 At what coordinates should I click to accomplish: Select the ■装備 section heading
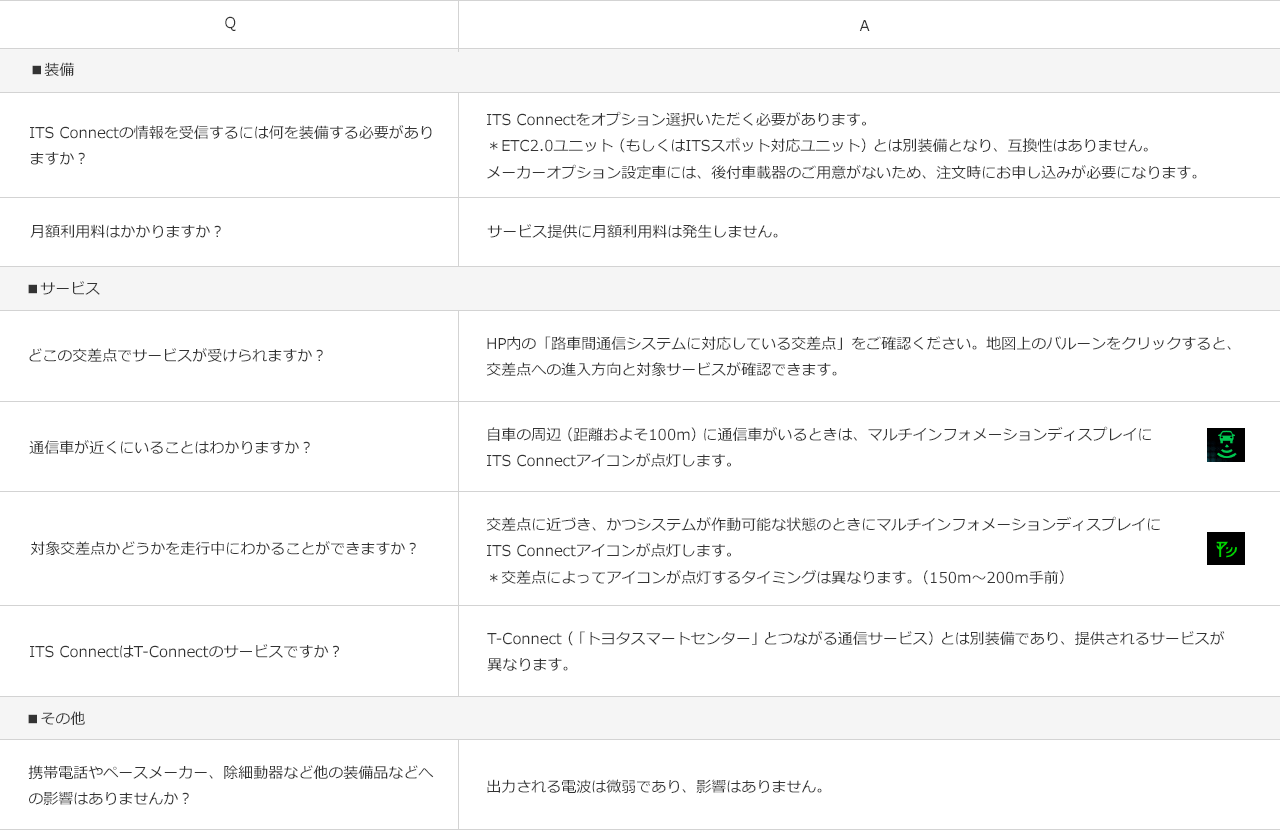(x=53, y=70)
